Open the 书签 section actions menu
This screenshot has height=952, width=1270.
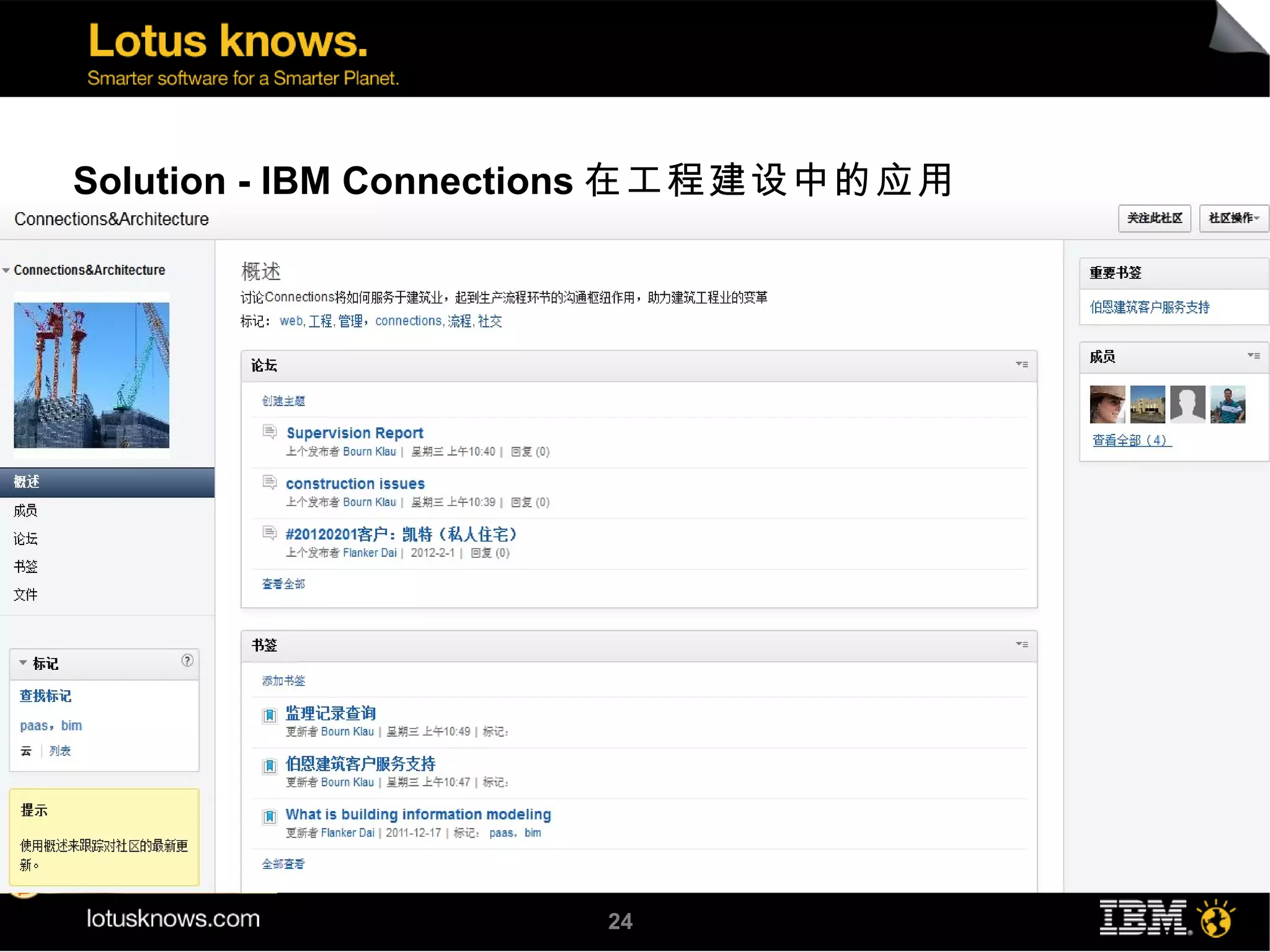1022,644
